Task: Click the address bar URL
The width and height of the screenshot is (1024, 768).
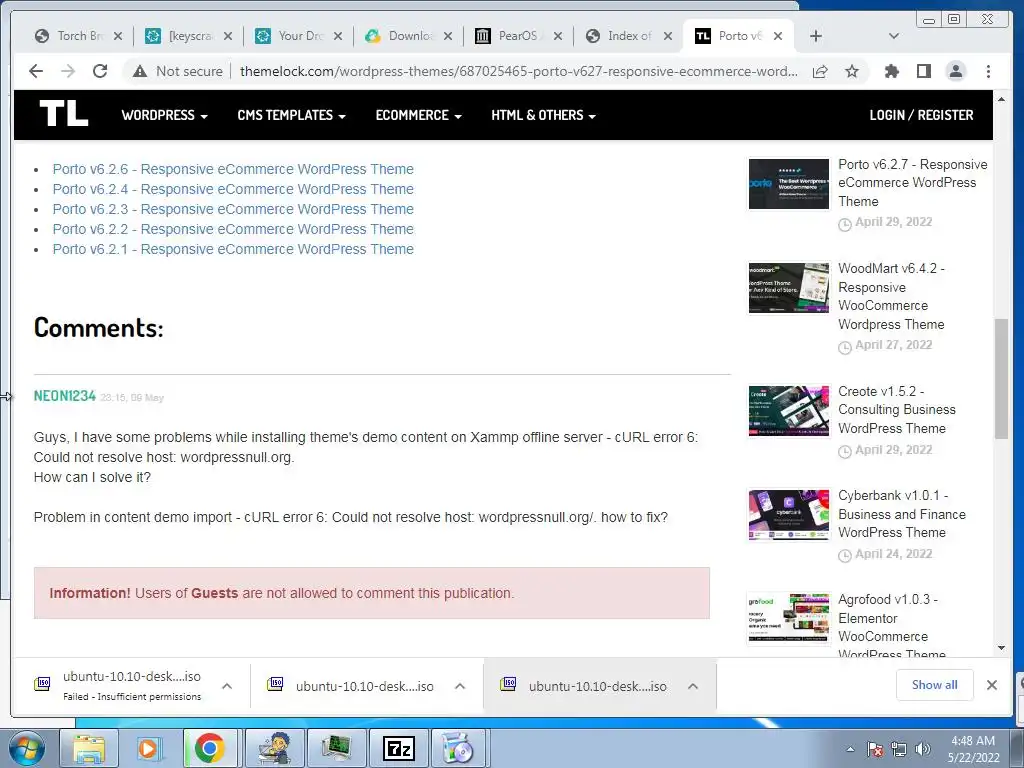Action: pyautogui.click(x=518, y=71)
